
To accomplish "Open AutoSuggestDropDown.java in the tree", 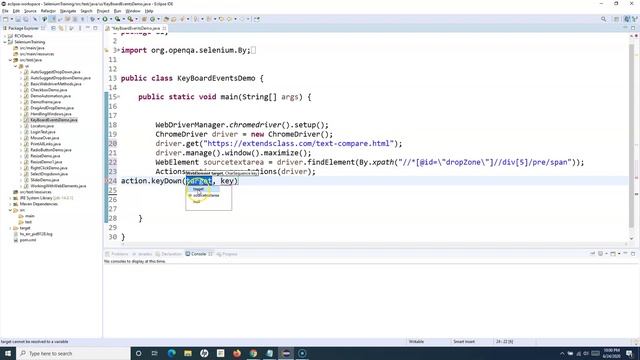I will point(55,72).
